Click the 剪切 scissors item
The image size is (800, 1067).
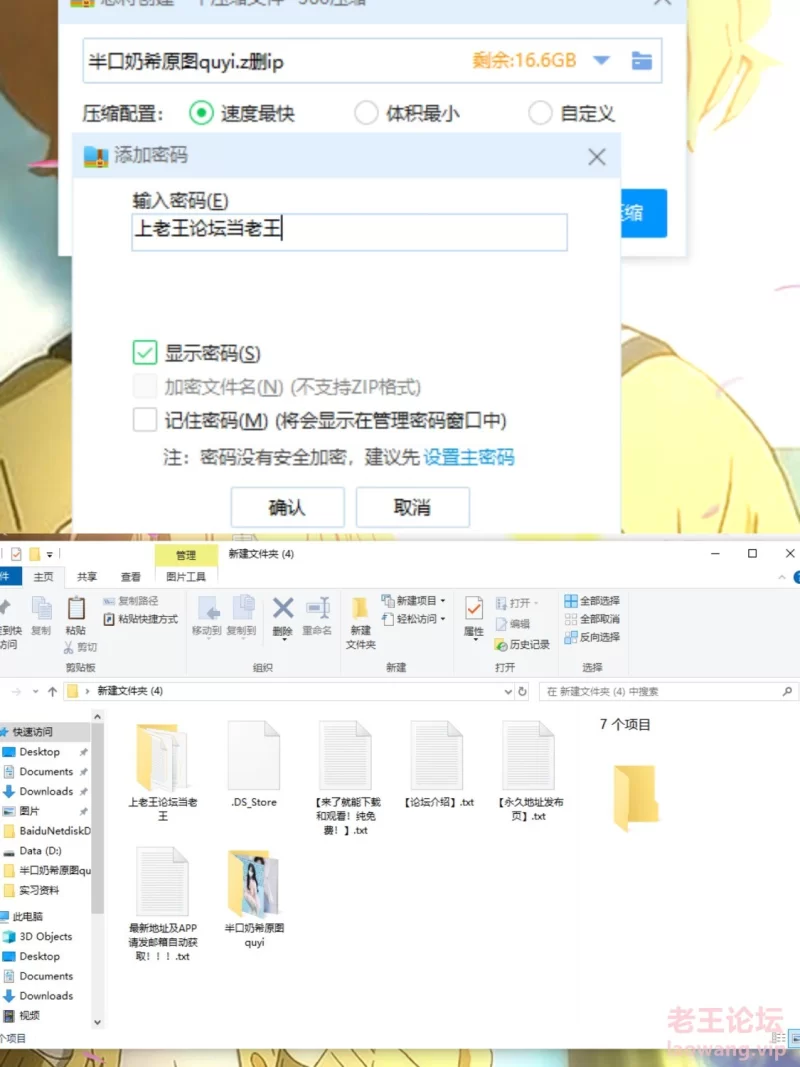point(80,647)
